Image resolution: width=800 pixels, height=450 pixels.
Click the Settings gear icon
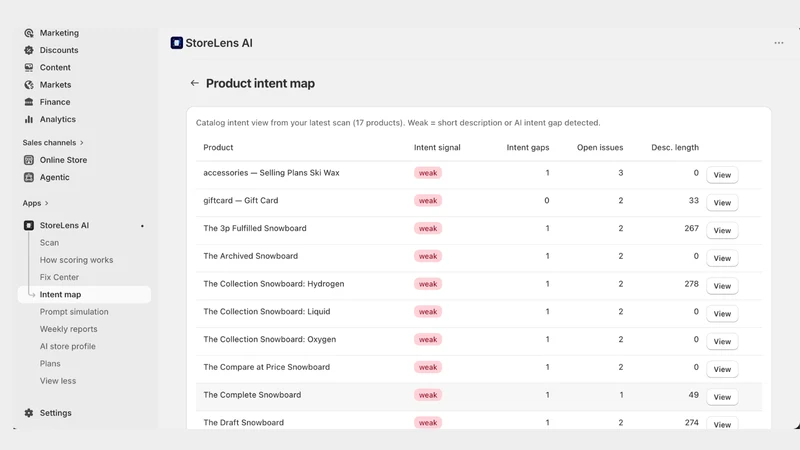pos(29,413)
